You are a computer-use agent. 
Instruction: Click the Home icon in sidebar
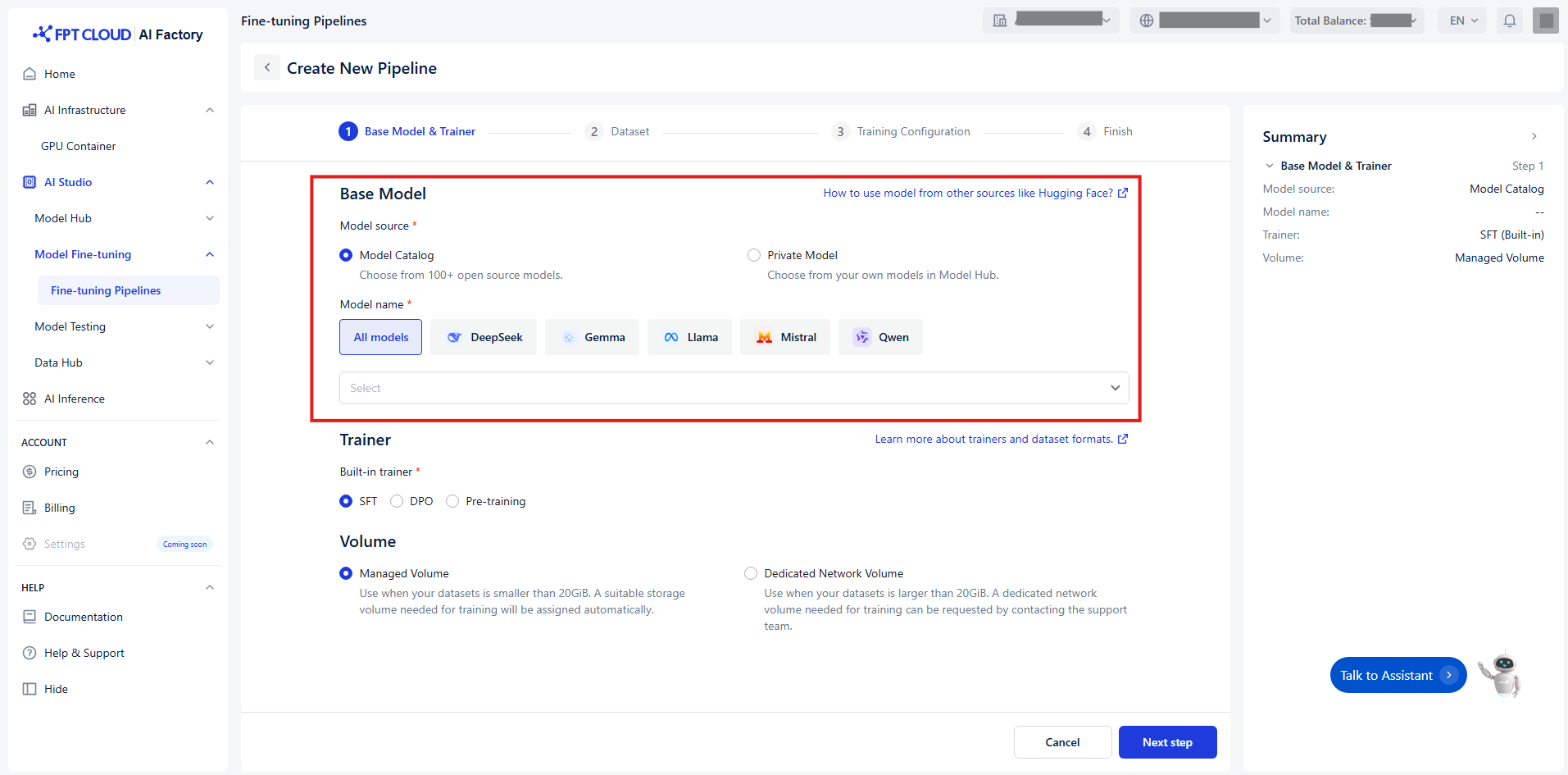pos(30,74)
